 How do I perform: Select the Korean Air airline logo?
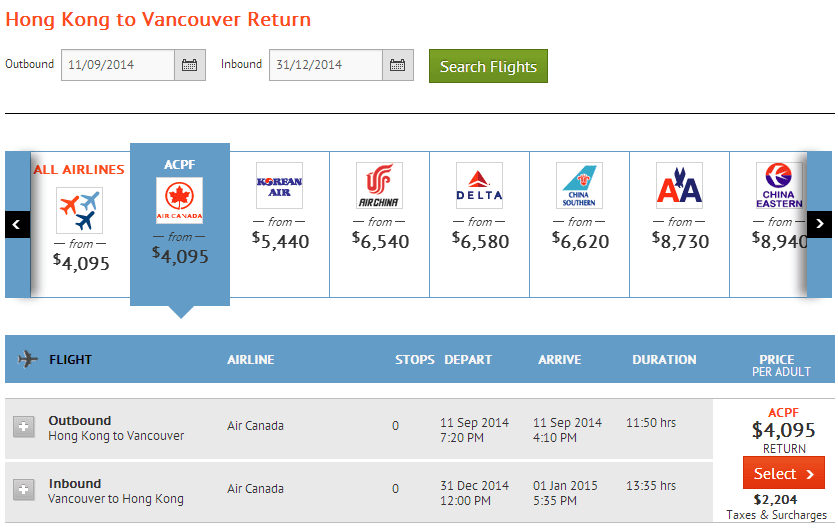(279, 185)
